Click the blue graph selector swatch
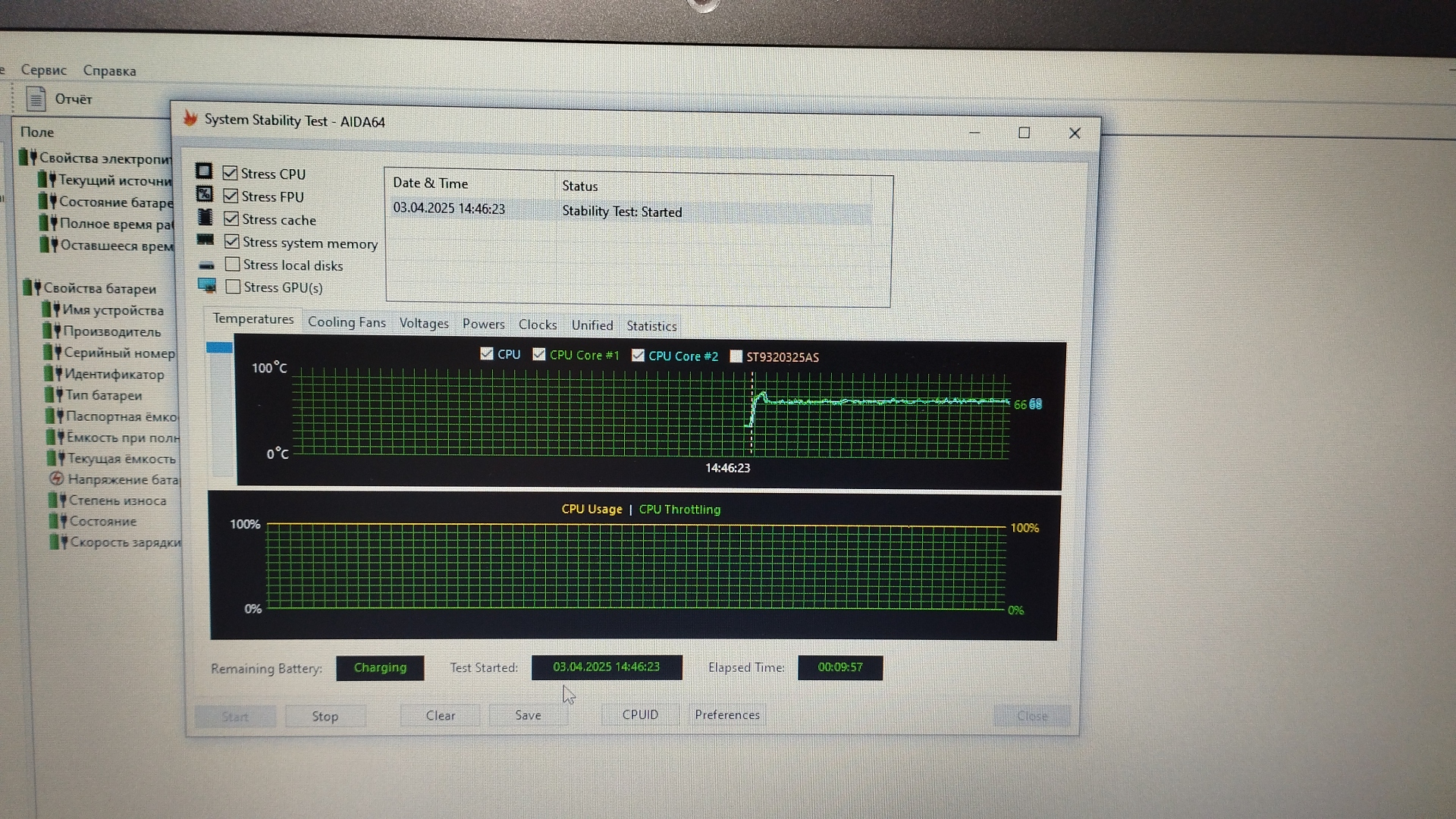1456x819 pixels. [x=219, y=347]
